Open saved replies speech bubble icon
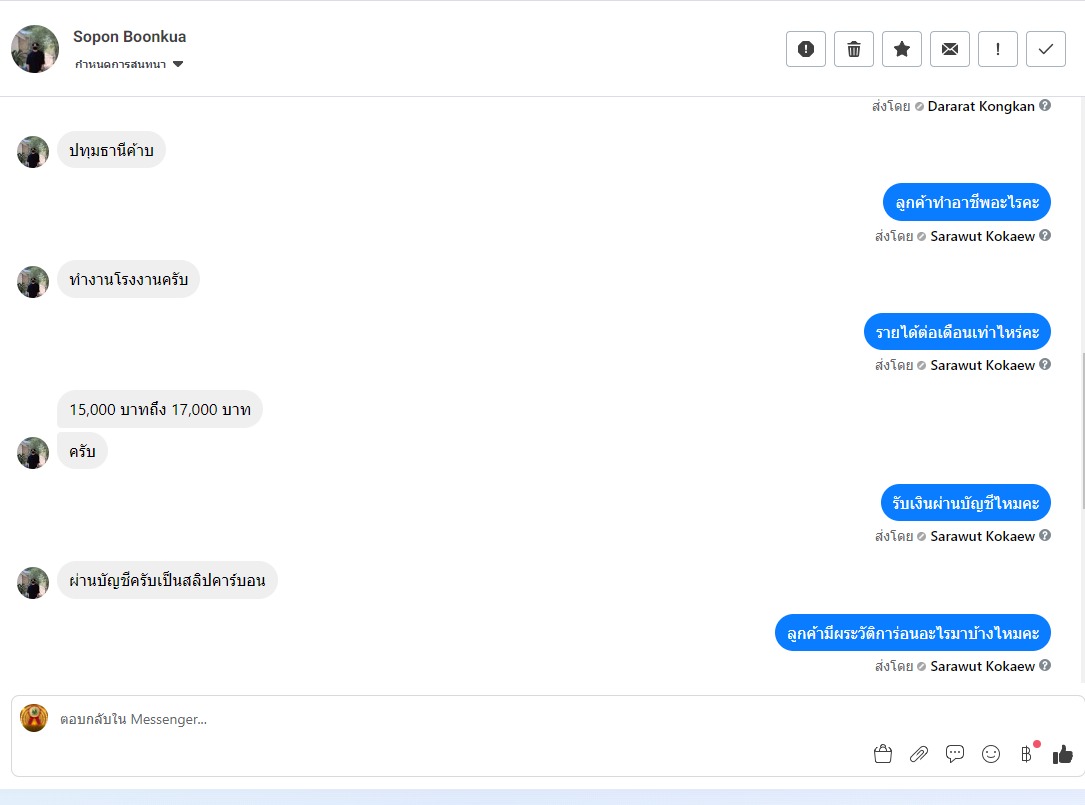 [x=955, y=754]
